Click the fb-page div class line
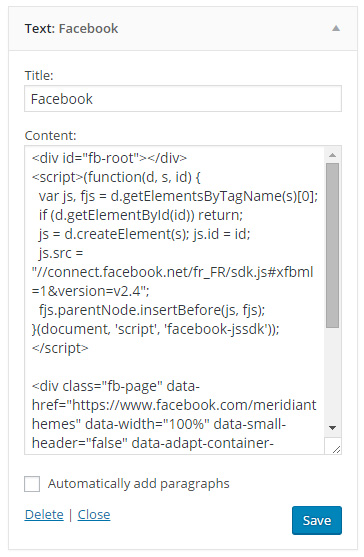This screenshot has height=557, width=364. (116, 386)
